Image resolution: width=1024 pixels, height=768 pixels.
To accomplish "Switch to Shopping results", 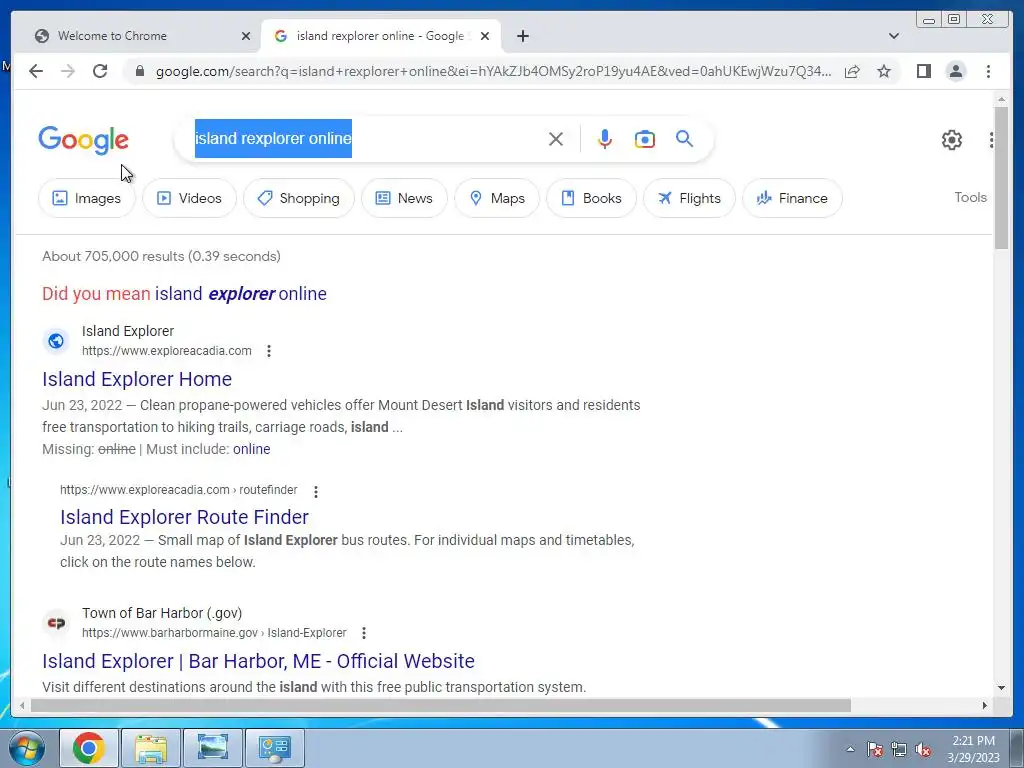I will point(299,198).
